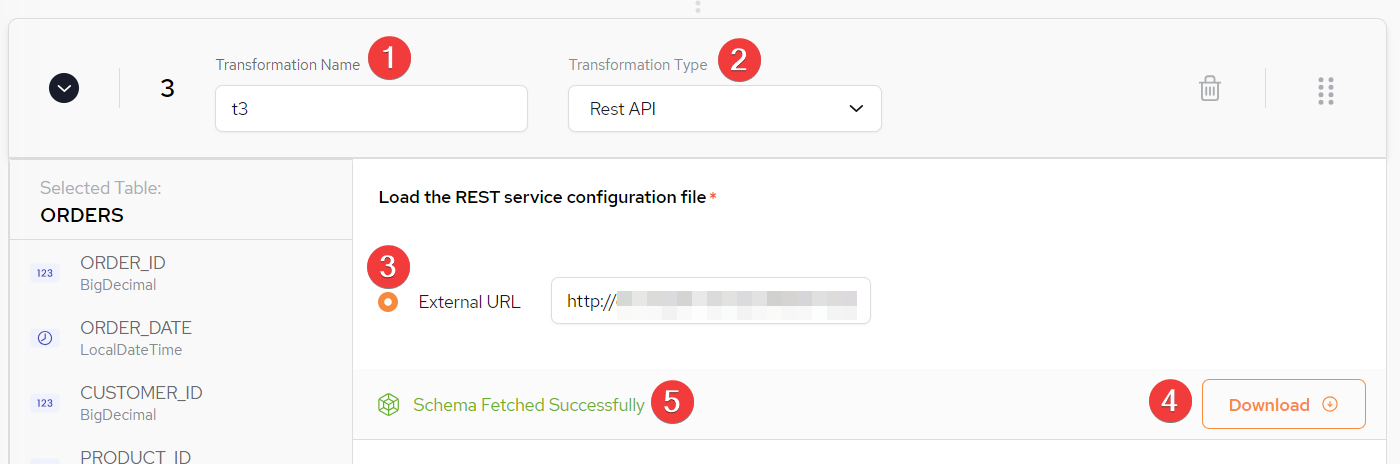Screen dimensions: 1400x464
Task: Click the vertical dots grip at top center
Action: pyautogui.click(x=698, y=7)
